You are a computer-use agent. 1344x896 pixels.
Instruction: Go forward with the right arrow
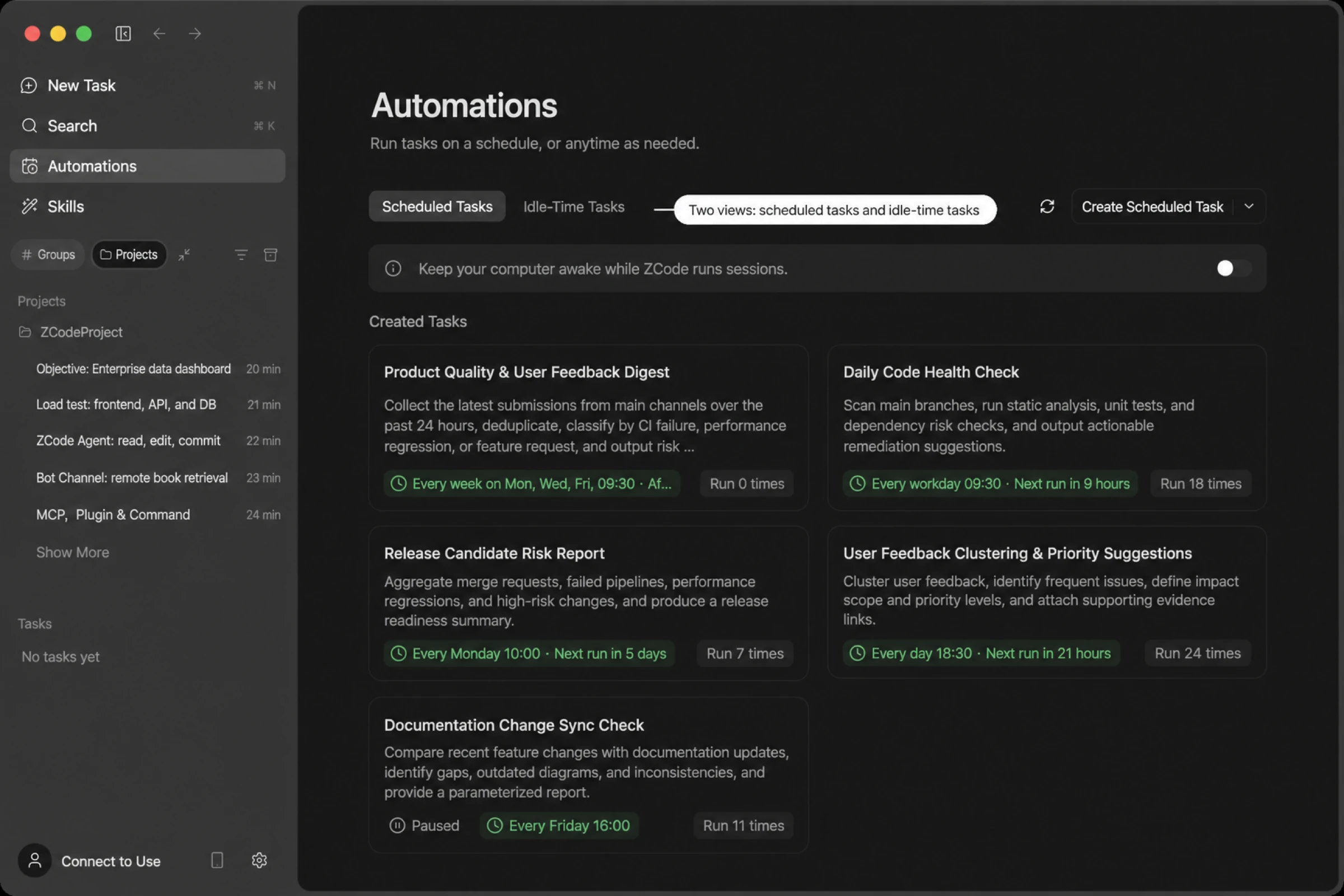click(x=195, y=34)
